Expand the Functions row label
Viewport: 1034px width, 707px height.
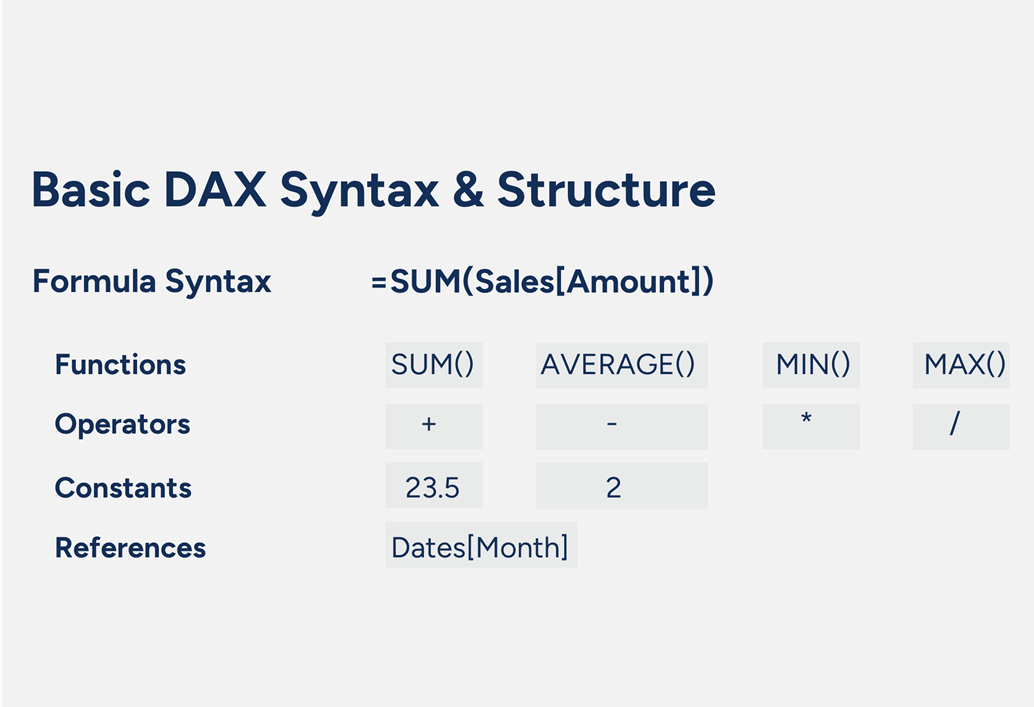point(119,365)
